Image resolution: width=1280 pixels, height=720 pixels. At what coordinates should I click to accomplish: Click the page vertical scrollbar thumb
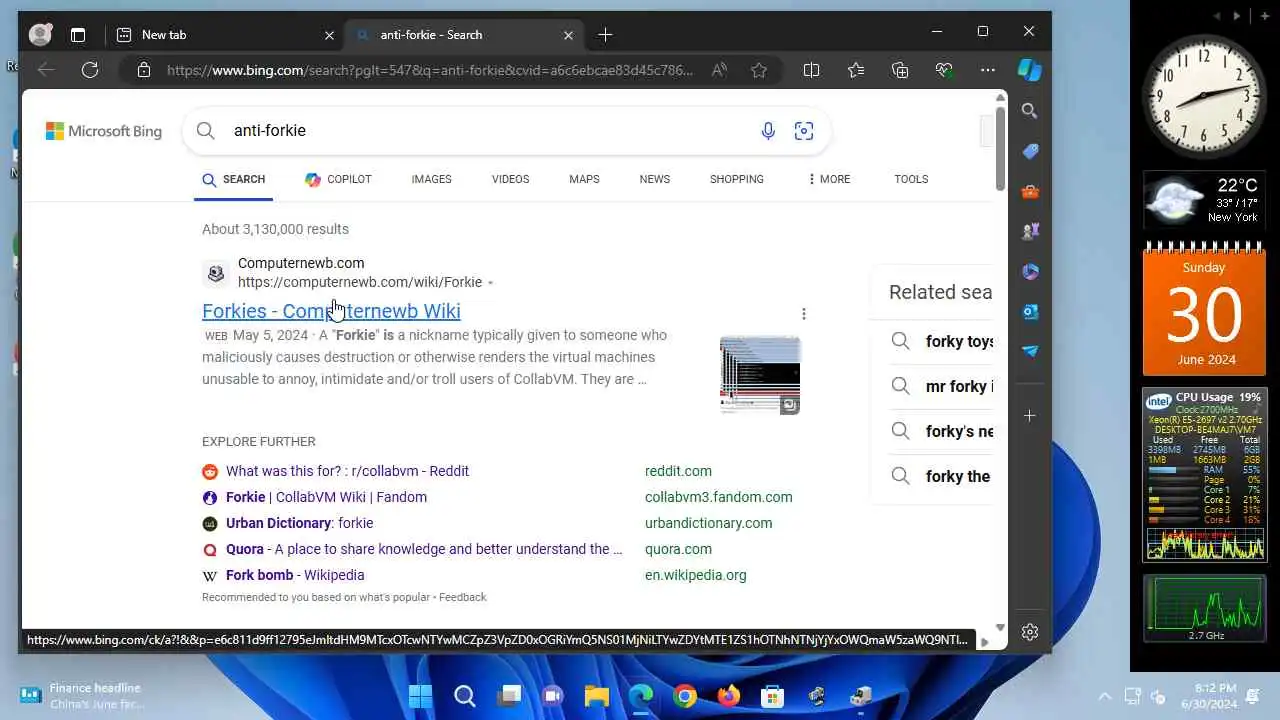tap(1000, 148)
